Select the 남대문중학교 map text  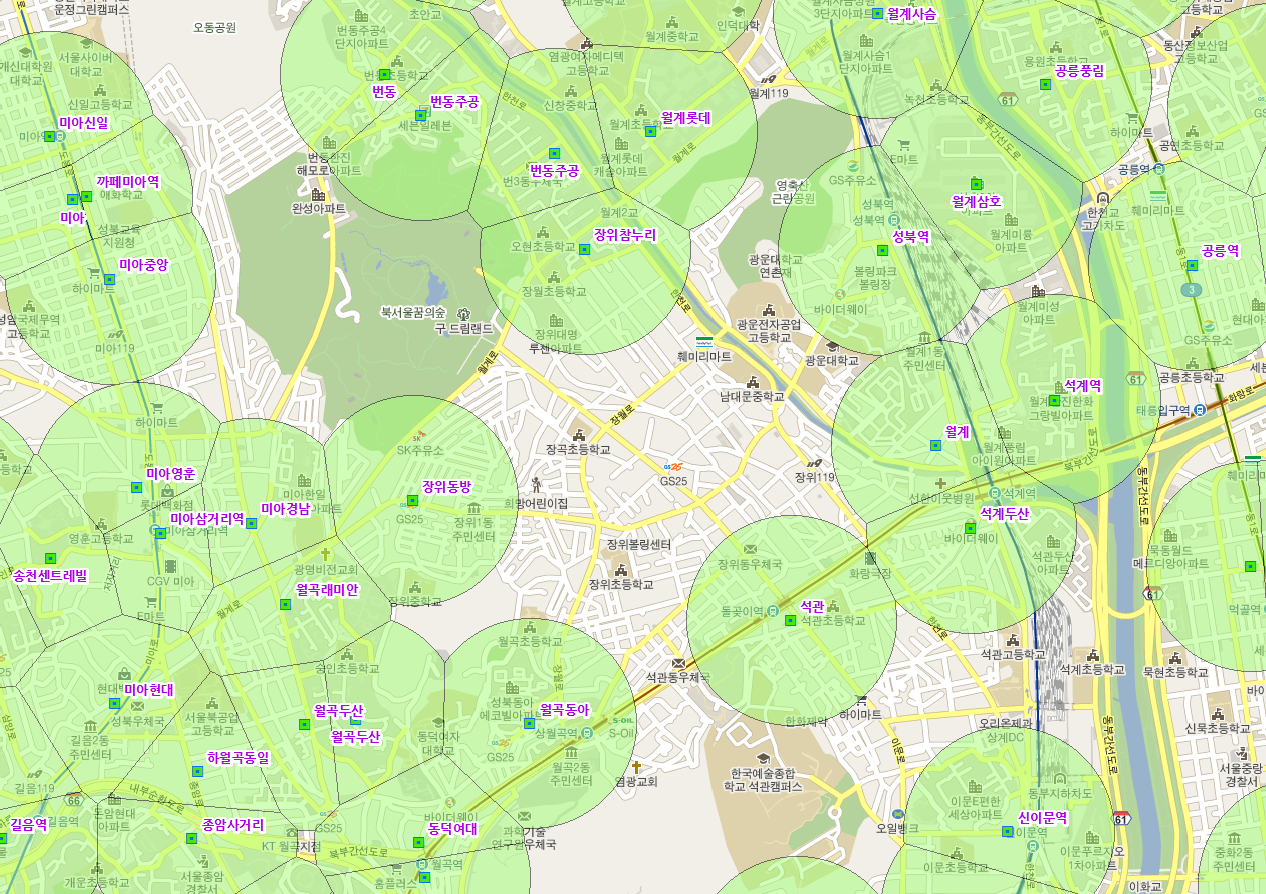[753, 397]
